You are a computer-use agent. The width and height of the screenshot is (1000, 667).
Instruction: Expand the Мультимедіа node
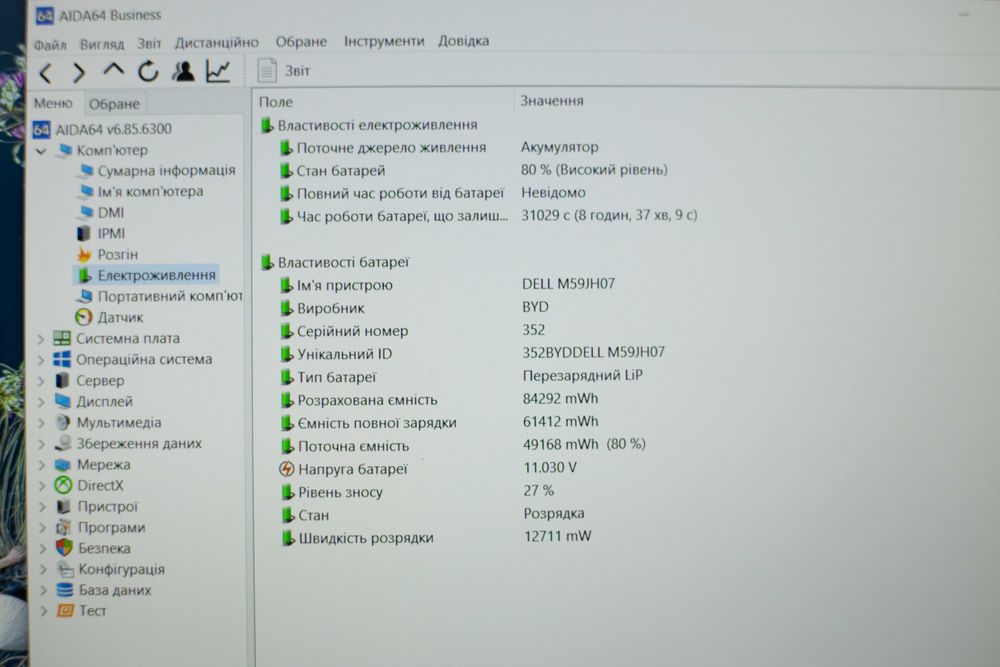pyautogui.click(x=41, y=423)
